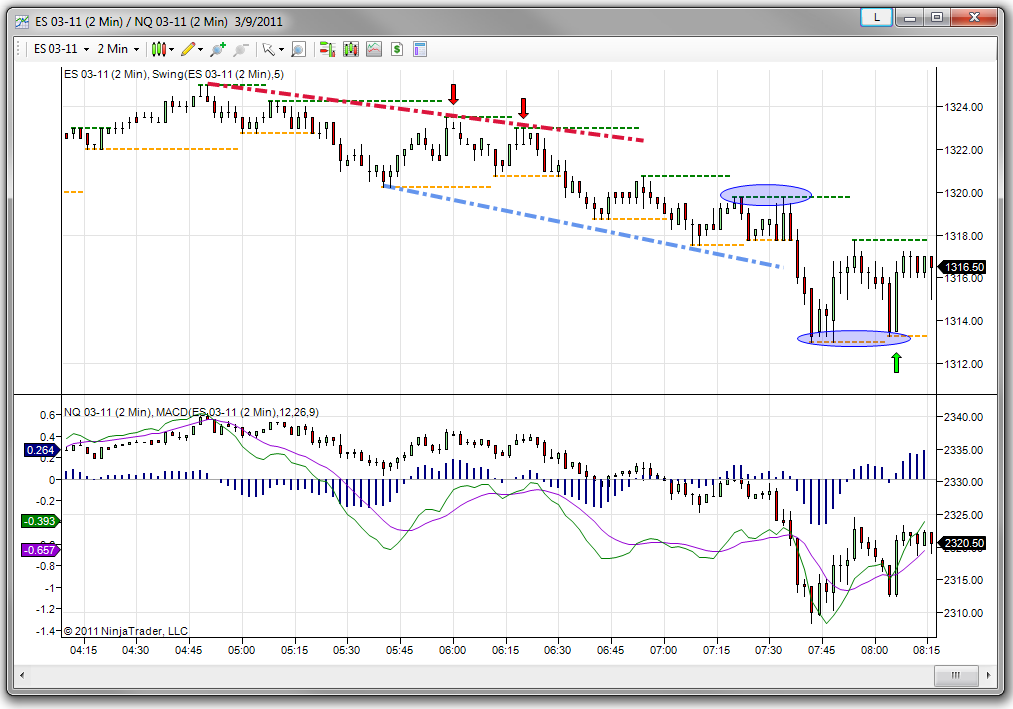Expand the 2 Min interval dropdown
The image size is (1013, 709).
(x=136, y=49)
